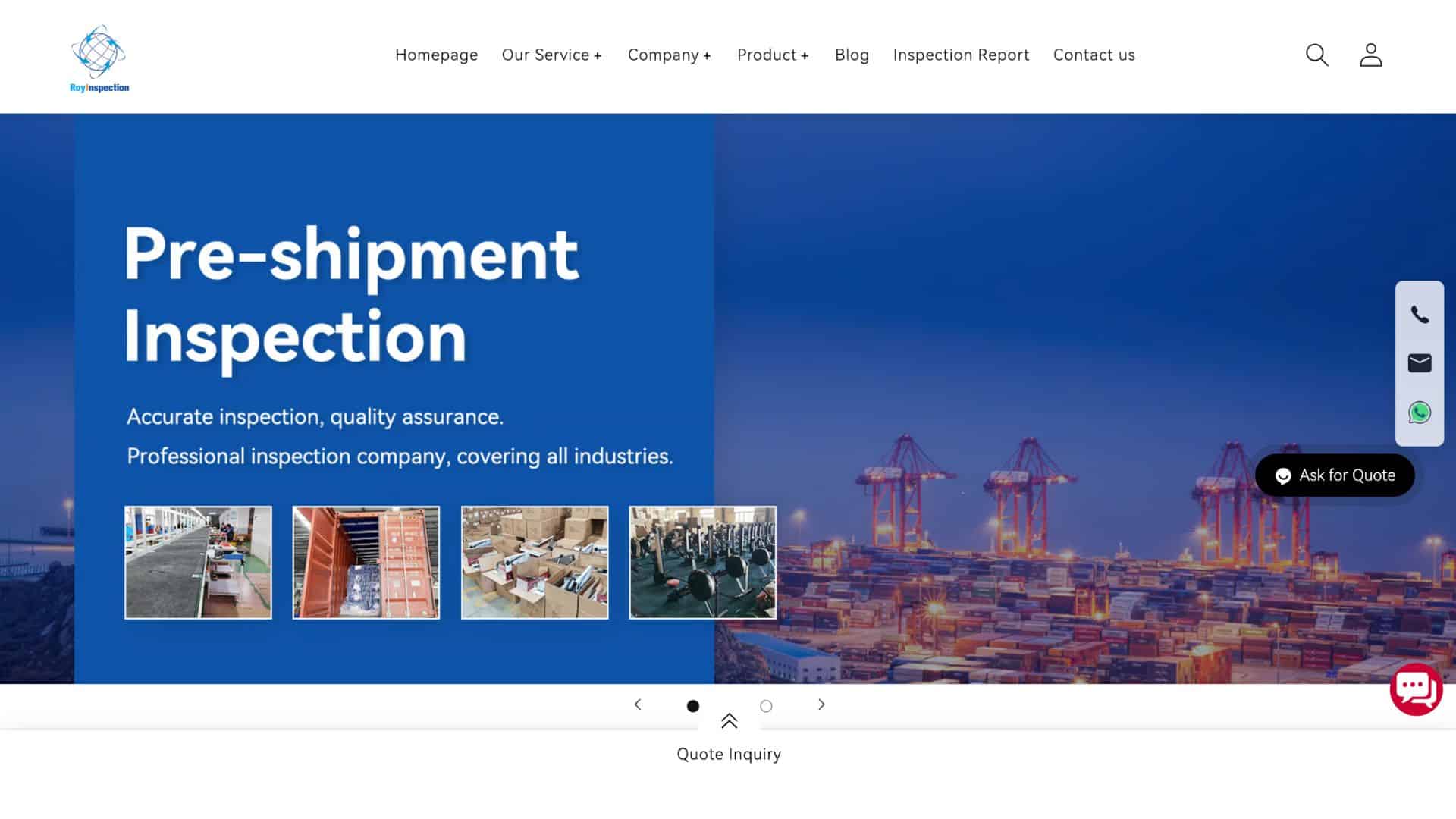Open the Contact us page
This screenshot has width=1456, height=819.
(1094, 55)
